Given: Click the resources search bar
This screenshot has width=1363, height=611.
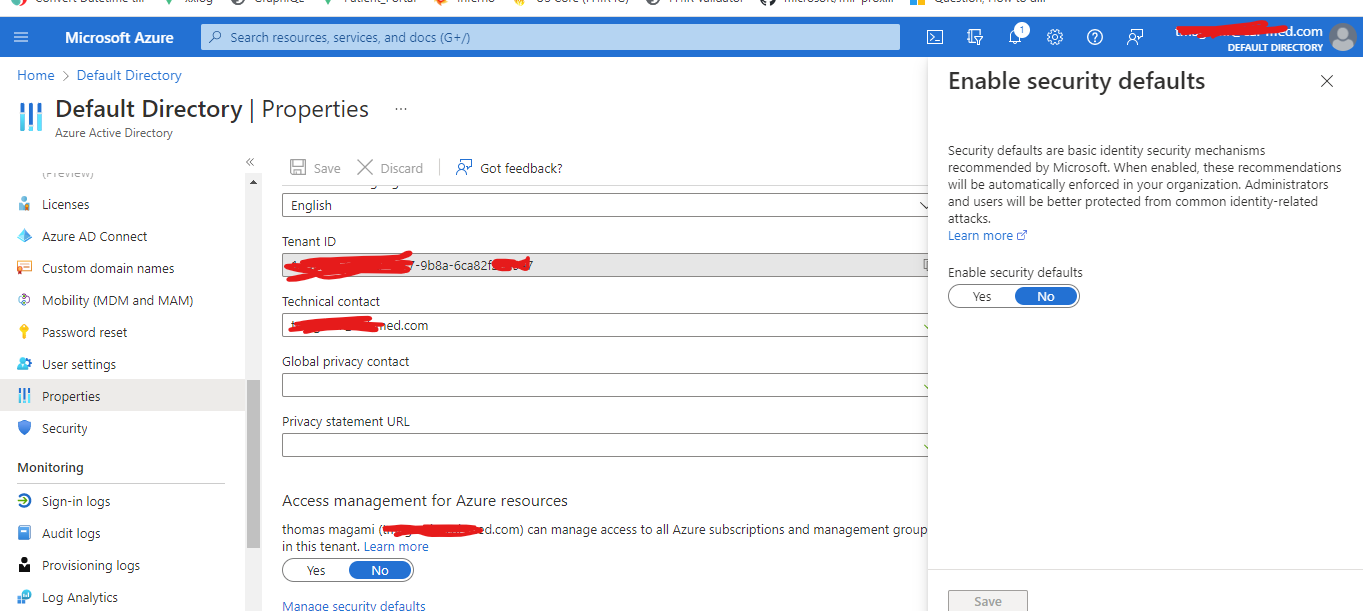Looking at the screenshot, I should click(x=550, y=36).
